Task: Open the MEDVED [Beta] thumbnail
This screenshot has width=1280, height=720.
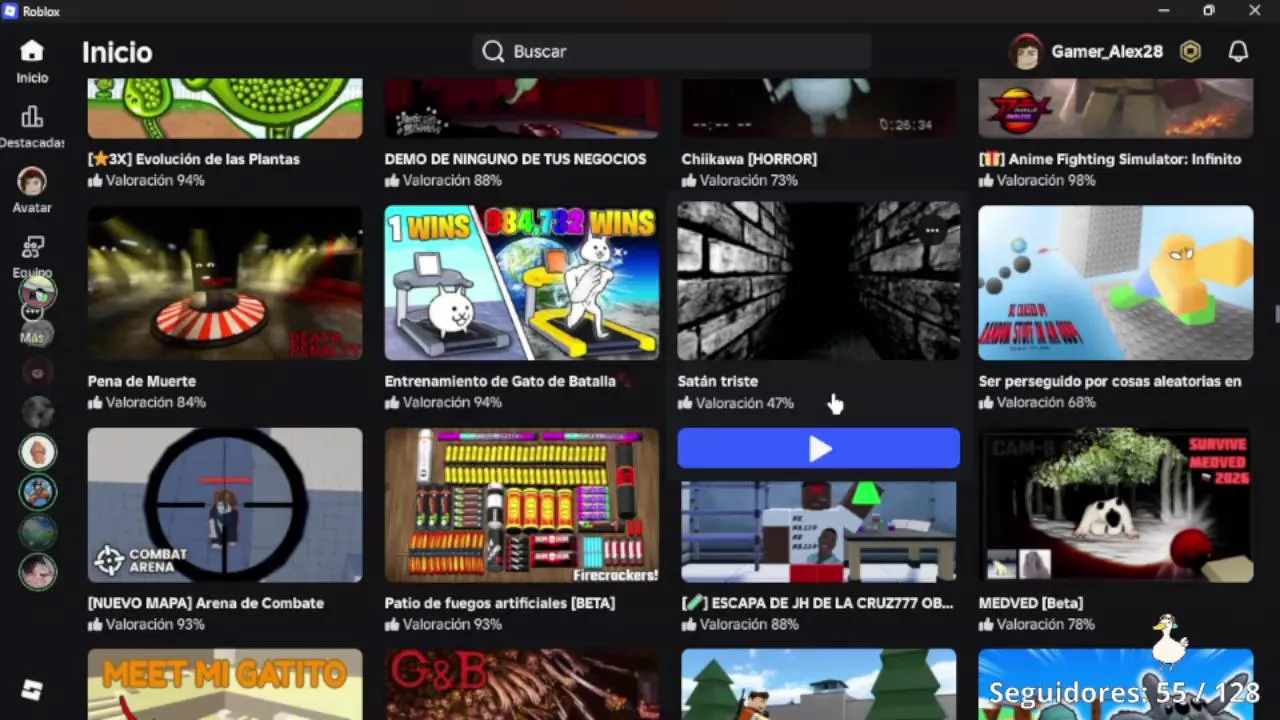Action: coord(1116,505)
